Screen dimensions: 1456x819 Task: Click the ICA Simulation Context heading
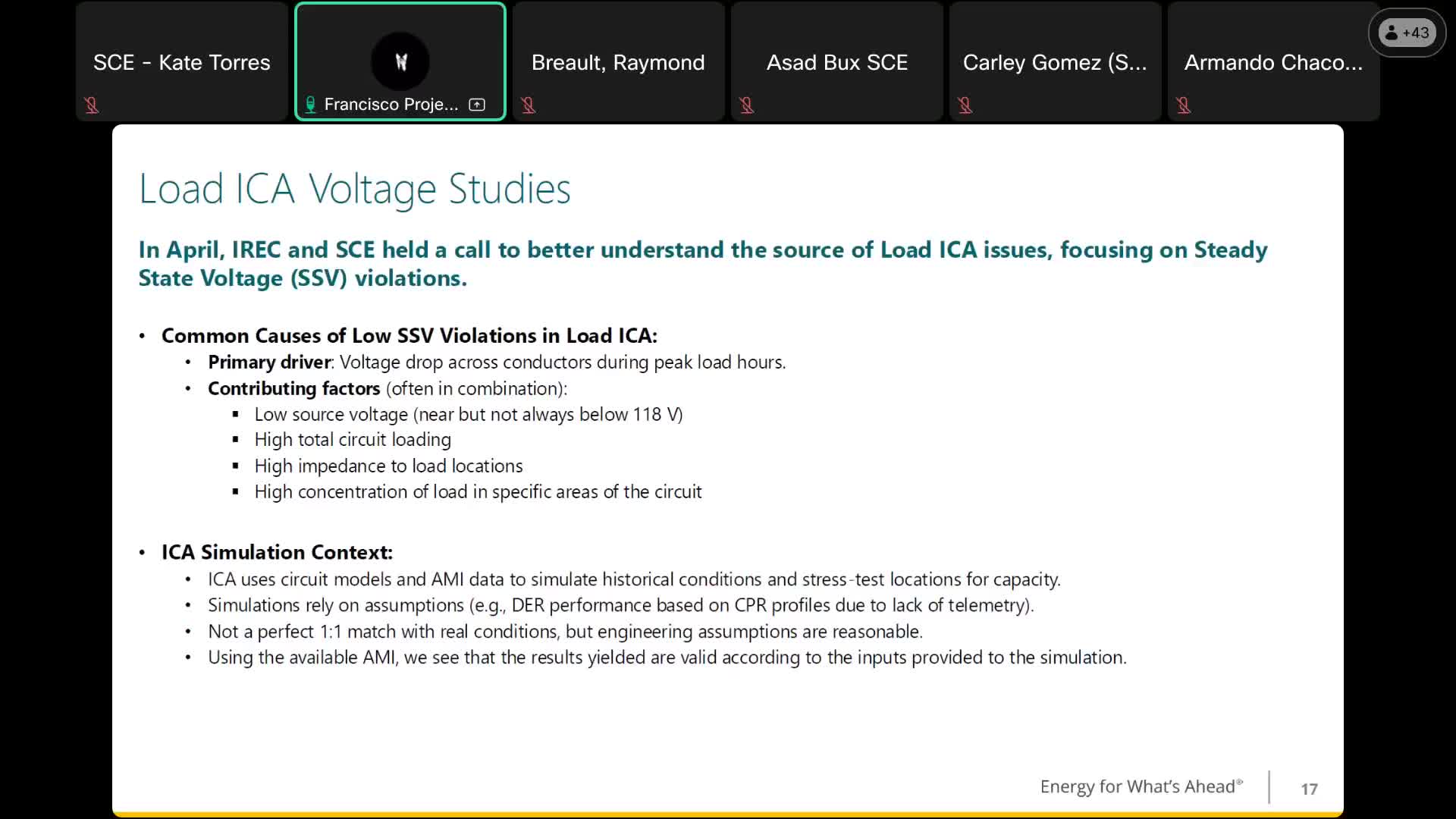[x=277, y=552]
